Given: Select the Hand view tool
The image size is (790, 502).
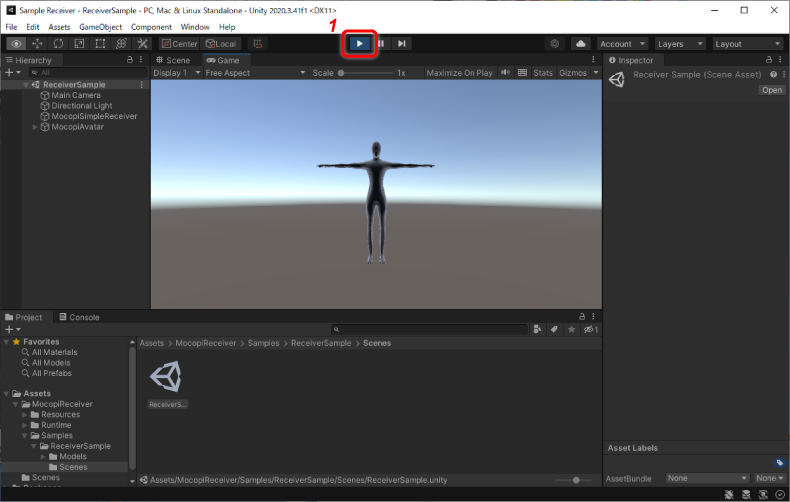Looking at the screenshot, I should click(16, 44).
